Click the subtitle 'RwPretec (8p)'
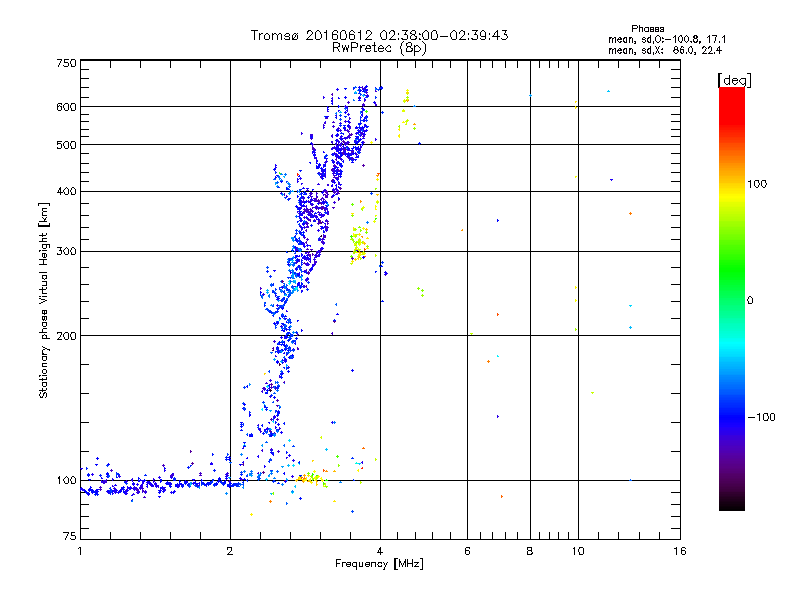This screenshot has height=600, width=800. point(379,48)
